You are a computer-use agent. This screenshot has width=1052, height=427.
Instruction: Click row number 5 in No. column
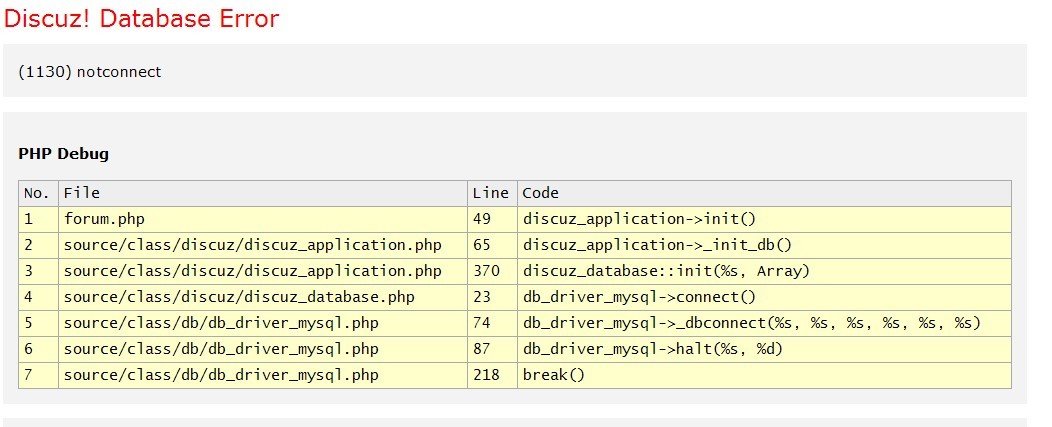(38, 324)
